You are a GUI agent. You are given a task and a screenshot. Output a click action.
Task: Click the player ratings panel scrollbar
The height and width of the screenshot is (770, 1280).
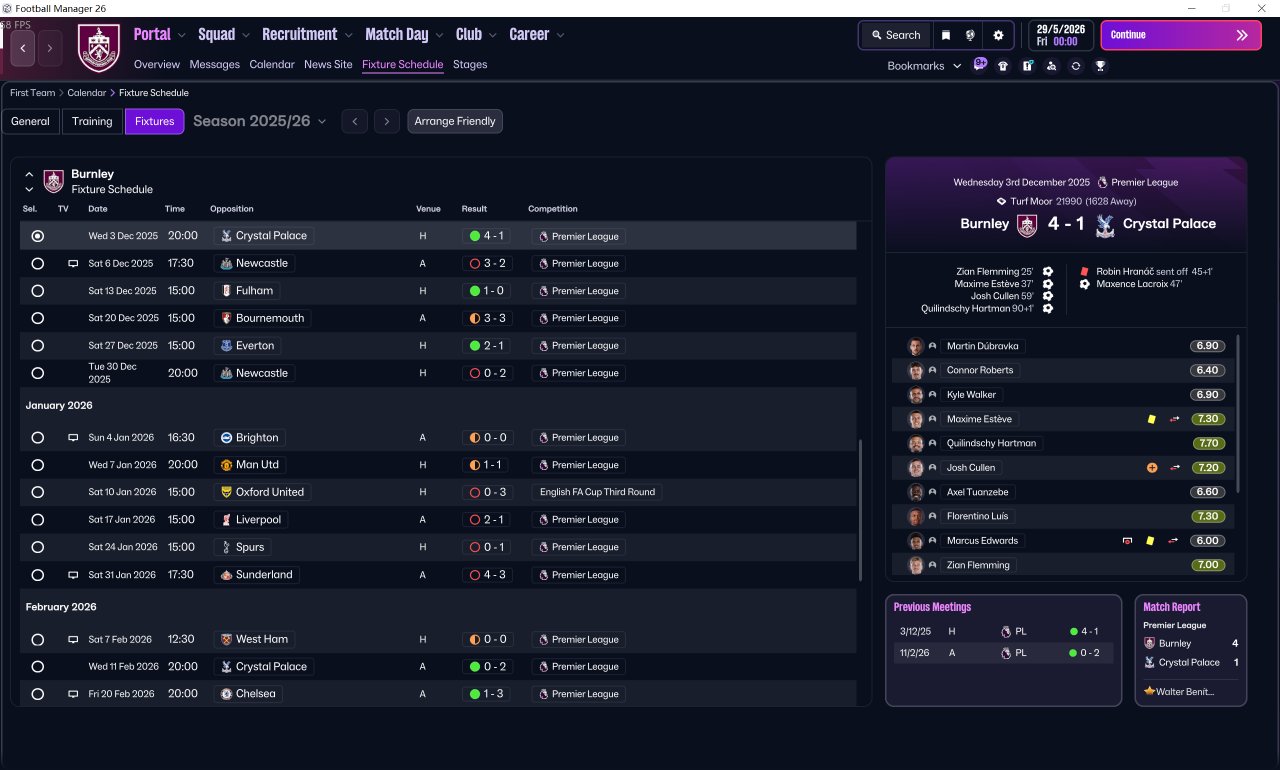[x=1239, y=413]
